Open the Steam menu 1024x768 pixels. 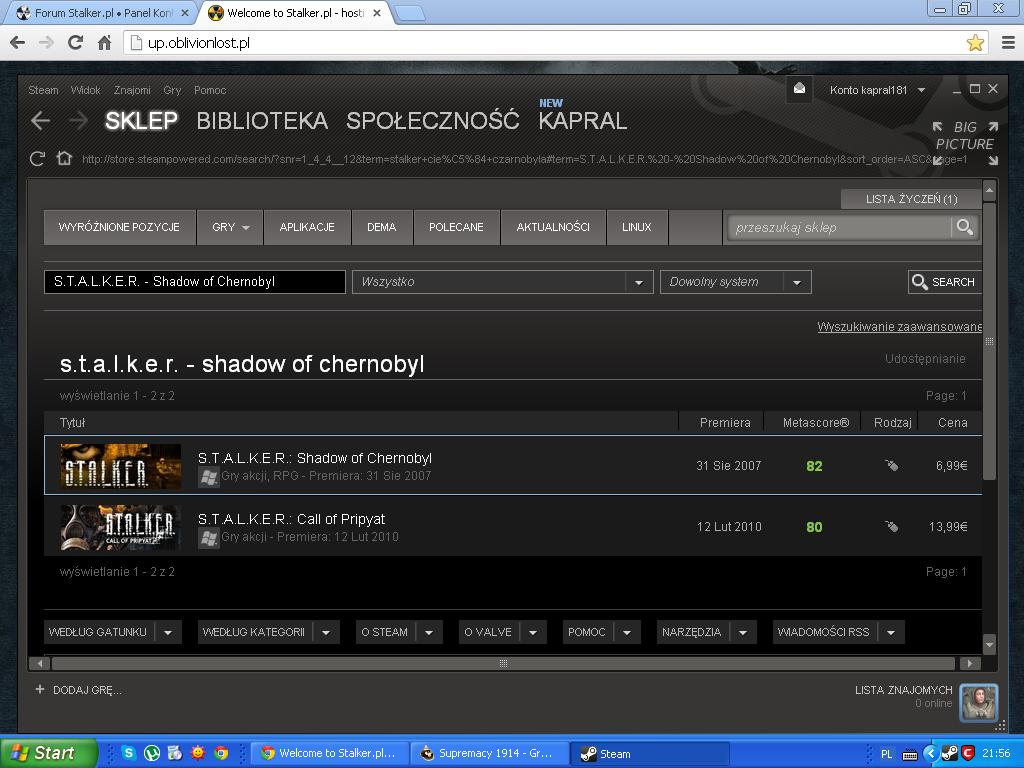pyautogui.click(x=43, y=90)
